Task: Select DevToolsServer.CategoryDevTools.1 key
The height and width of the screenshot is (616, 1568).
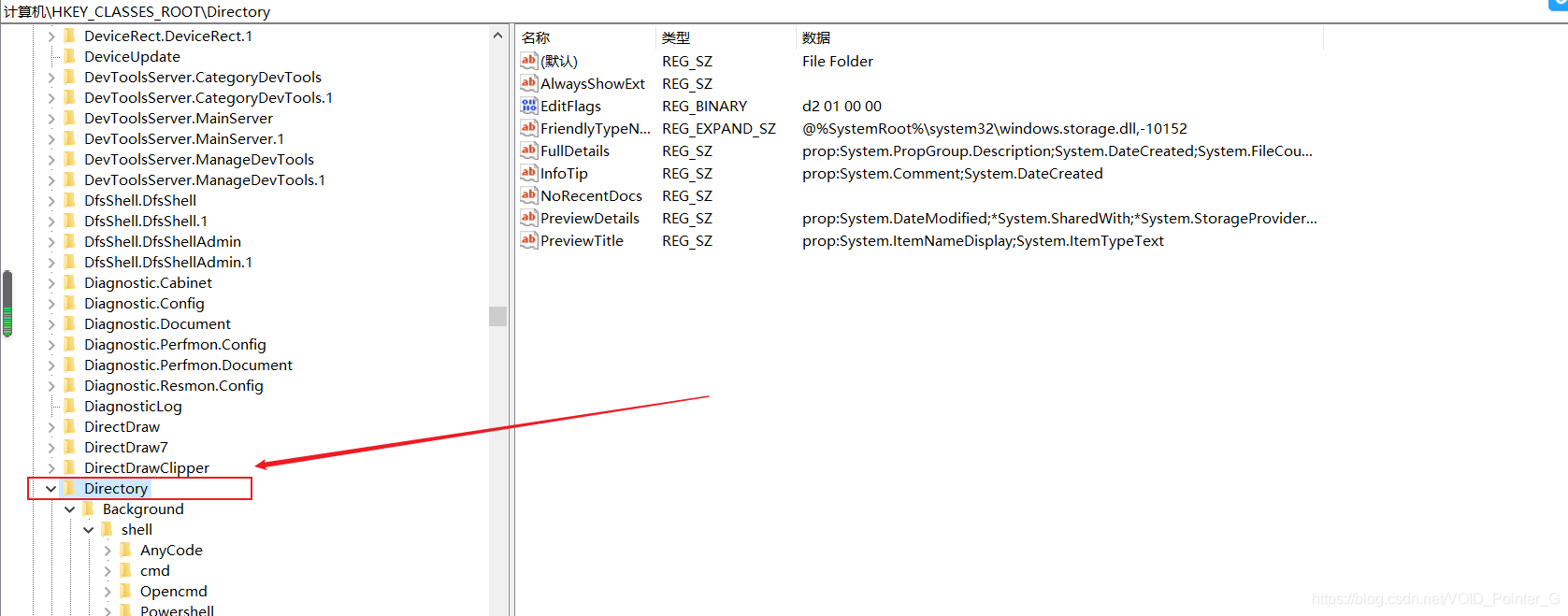Action: click(209, 97)
